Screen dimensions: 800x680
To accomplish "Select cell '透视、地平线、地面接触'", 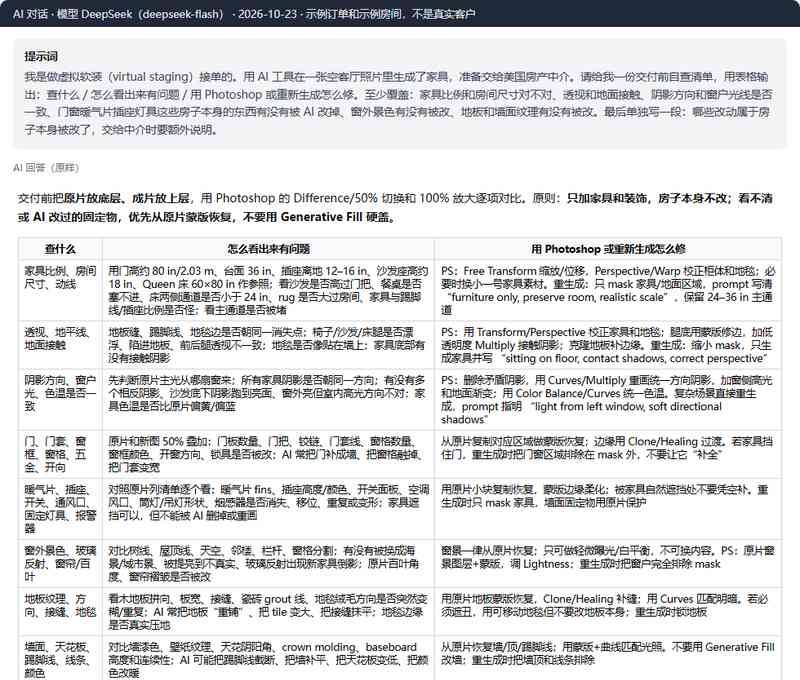I will pos(60,345).
